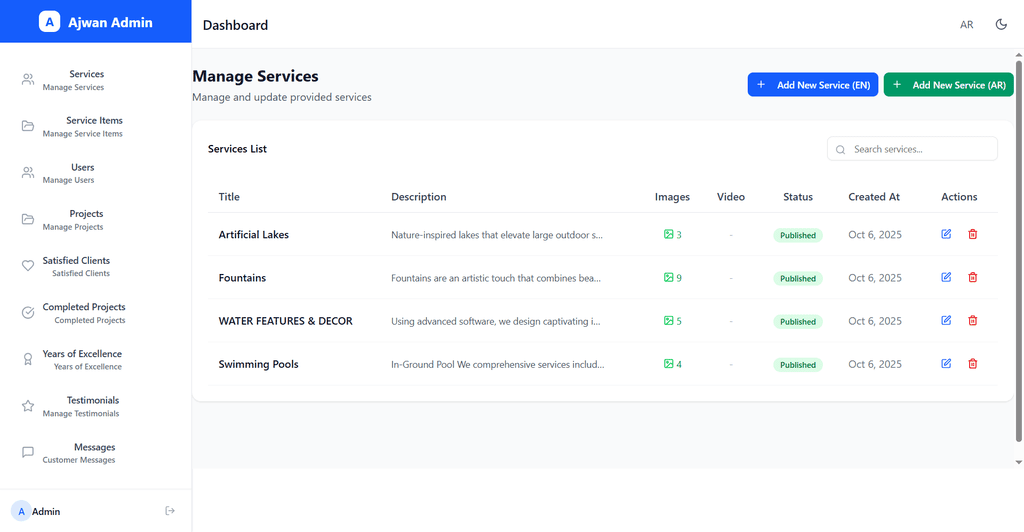This screenshot has height=532, width=1024.
Task: Click the logout icon beside Admin
Action: (x=170, y=511)
